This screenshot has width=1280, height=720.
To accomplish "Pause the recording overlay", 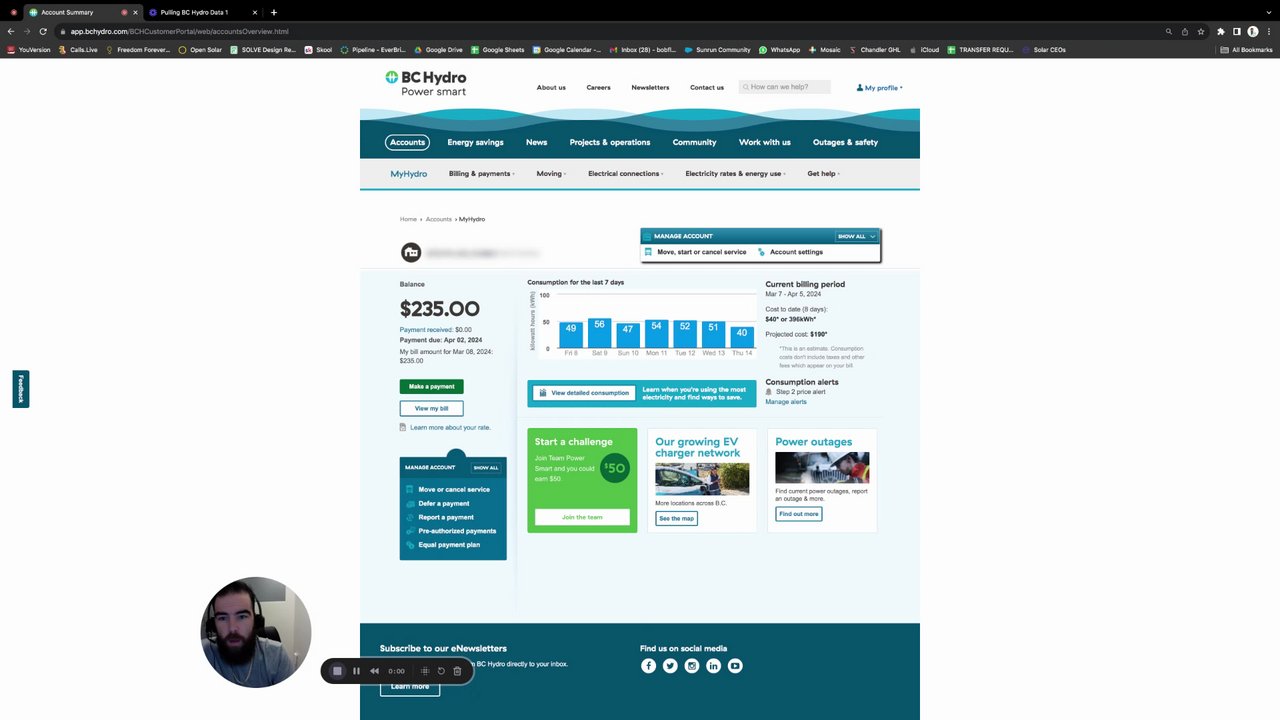I will point(356,671).
